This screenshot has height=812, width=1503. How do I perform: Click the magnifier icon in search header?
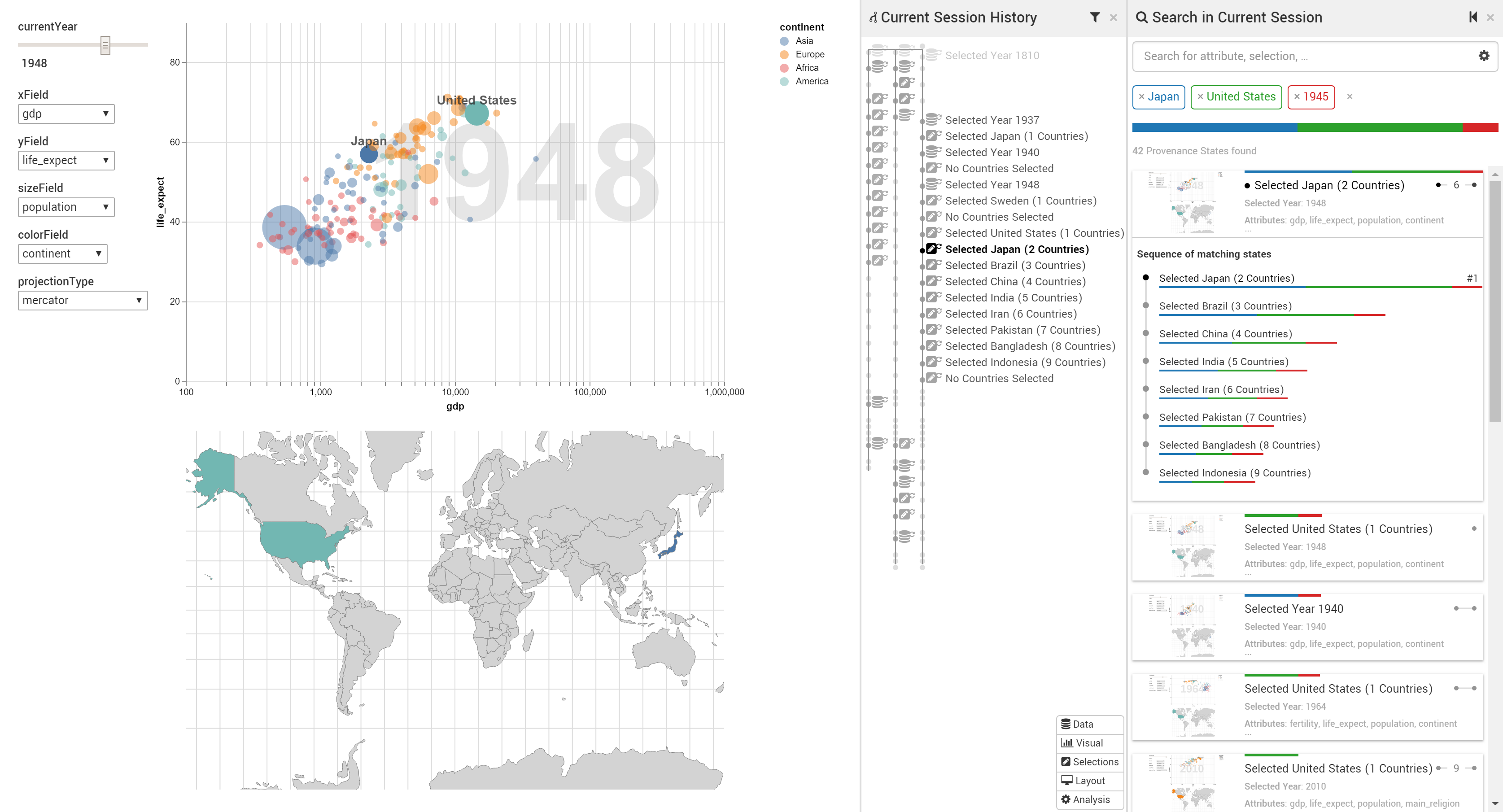pos(1142,17)
